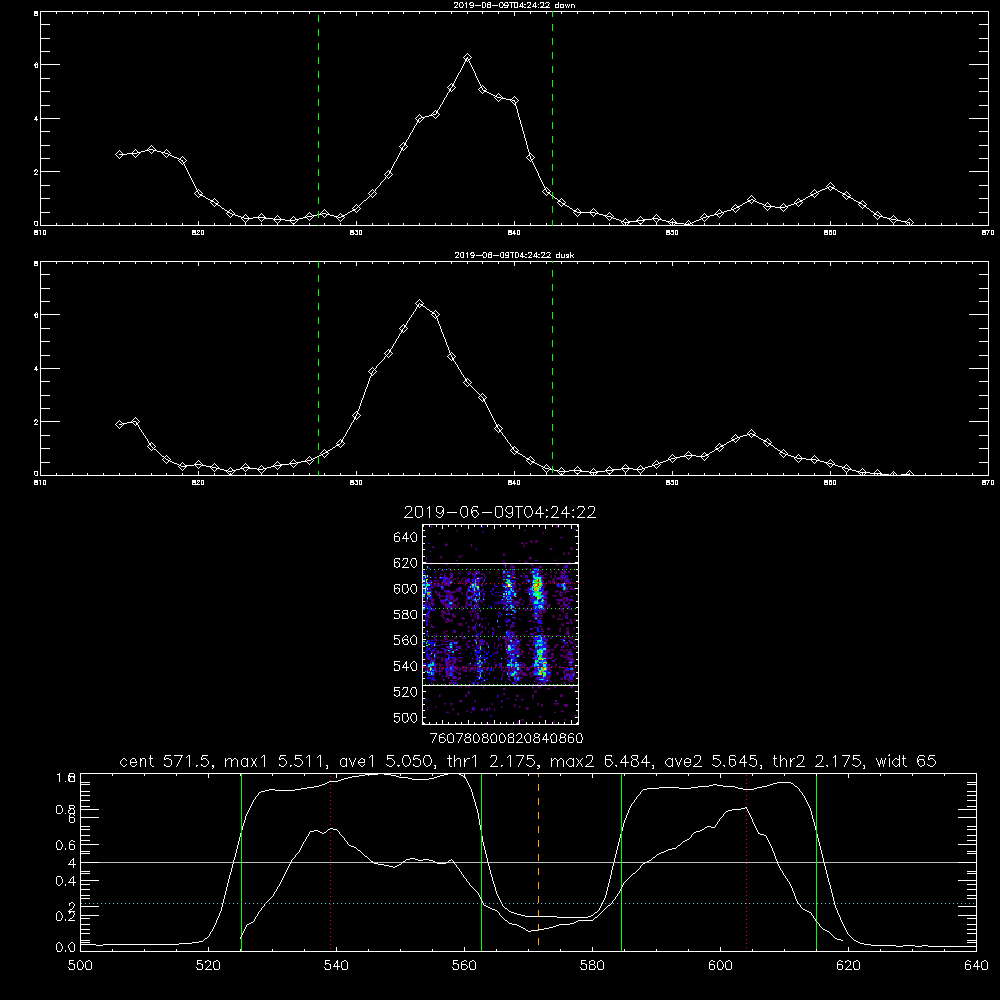
Task: Click the dotted blue threshold line in bottom plot
Action: [x=528, y=903]
